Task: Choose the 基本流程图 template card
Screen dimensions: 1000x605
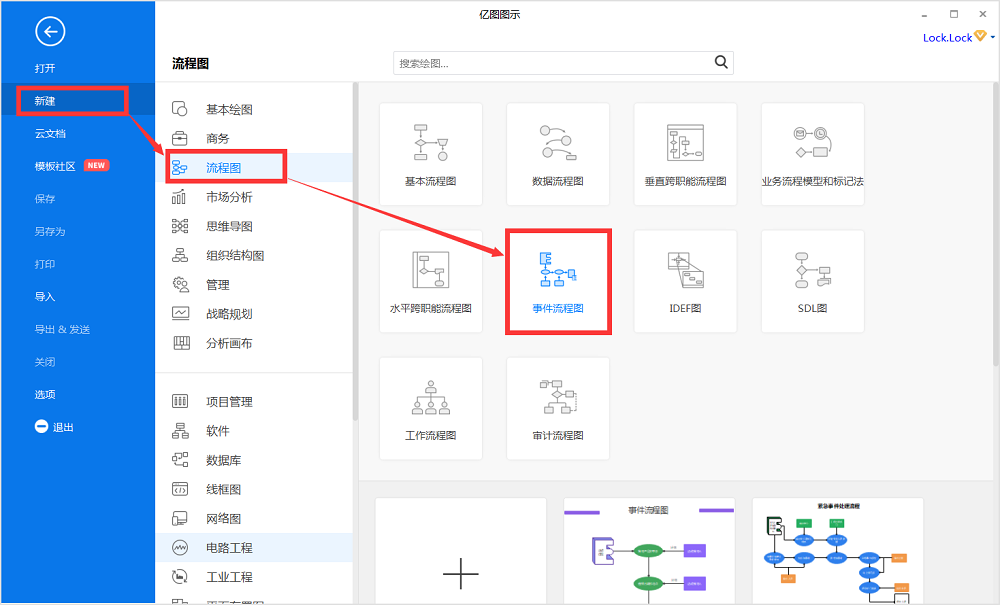Action: click(430, 154)
